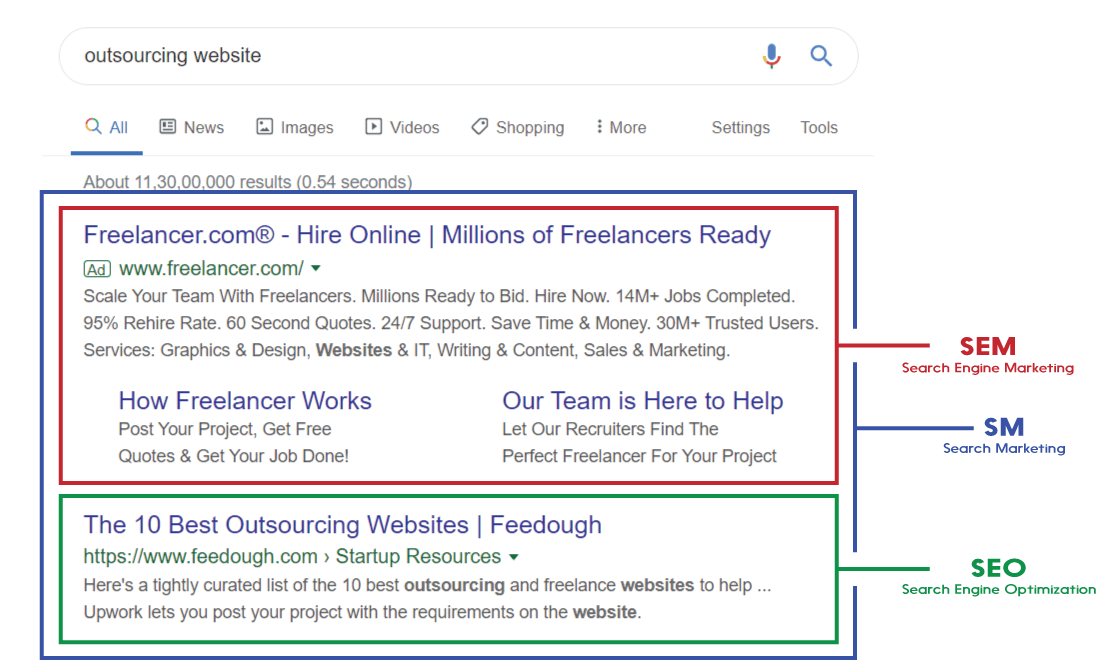Click the blue magnifying glass search icon
Screen dimensions: 1111x668
(x=820, y=56)
